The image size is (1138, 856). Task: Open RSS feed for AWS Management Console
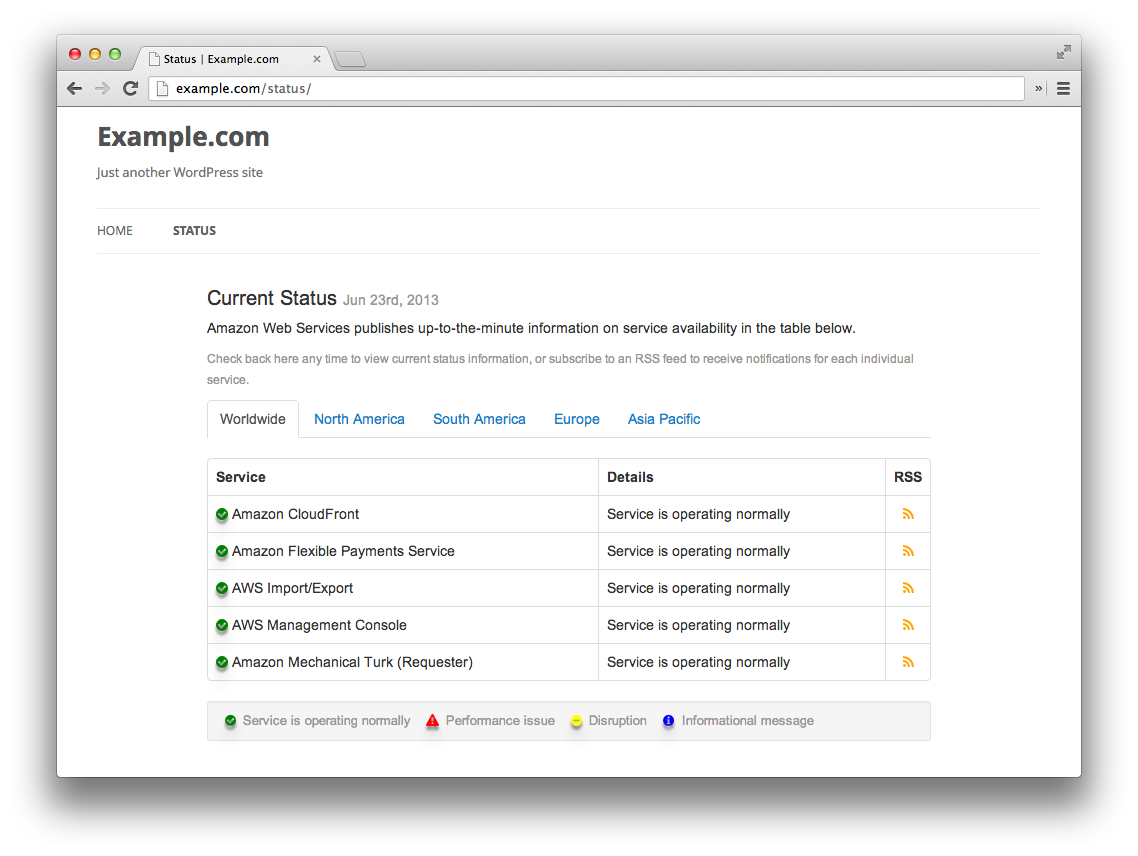tap(907, 625)
